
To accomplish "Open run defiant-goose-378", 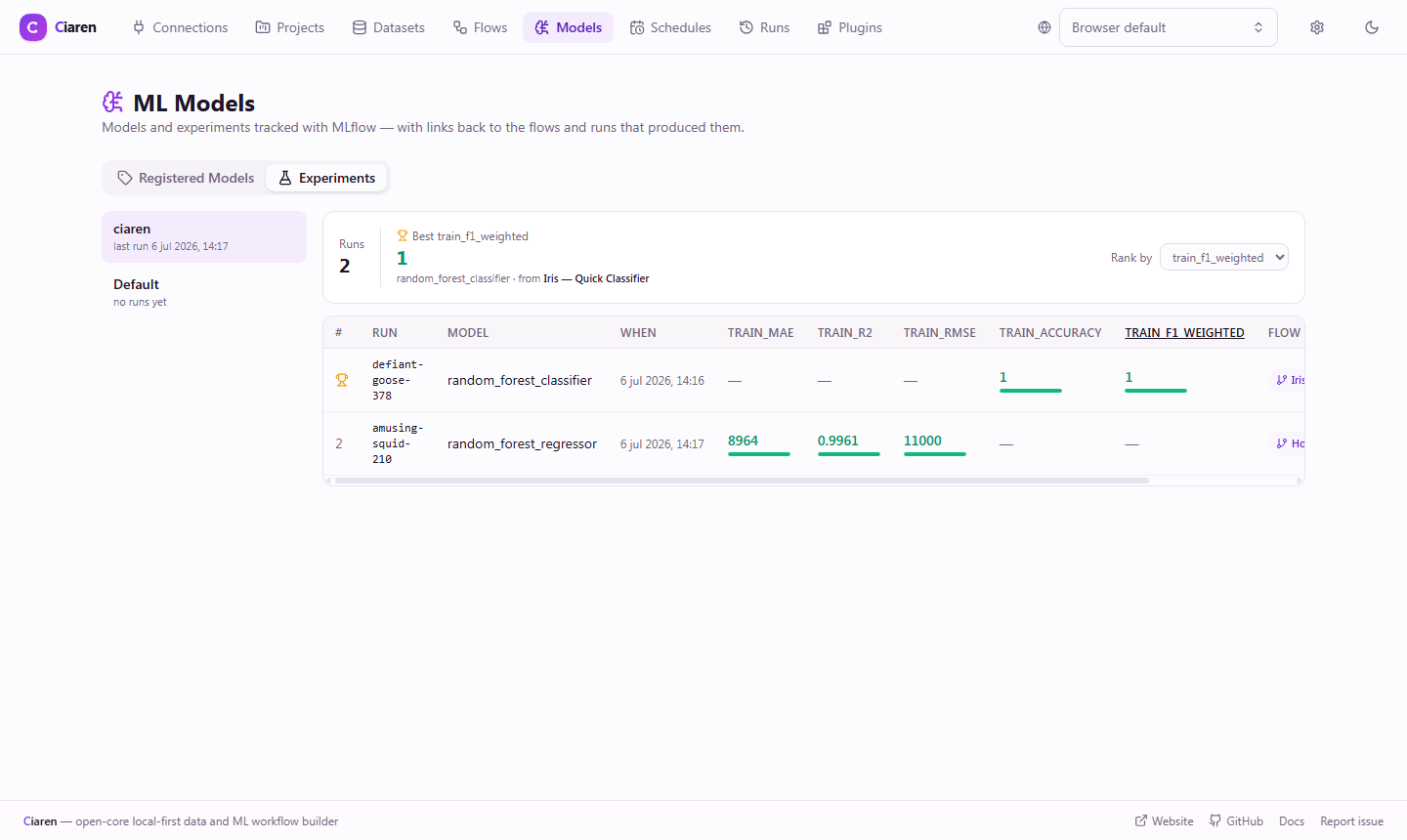I will 398,380.
